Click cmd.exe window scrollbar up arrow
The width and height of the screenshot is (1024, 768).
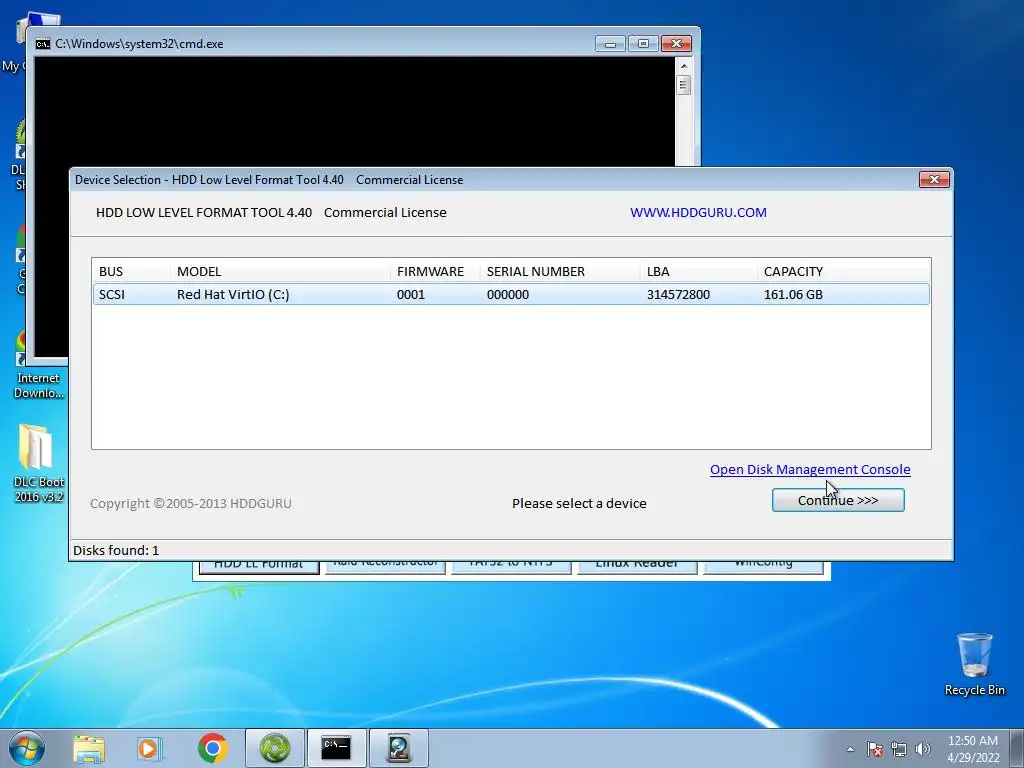[x=684, y=66]
